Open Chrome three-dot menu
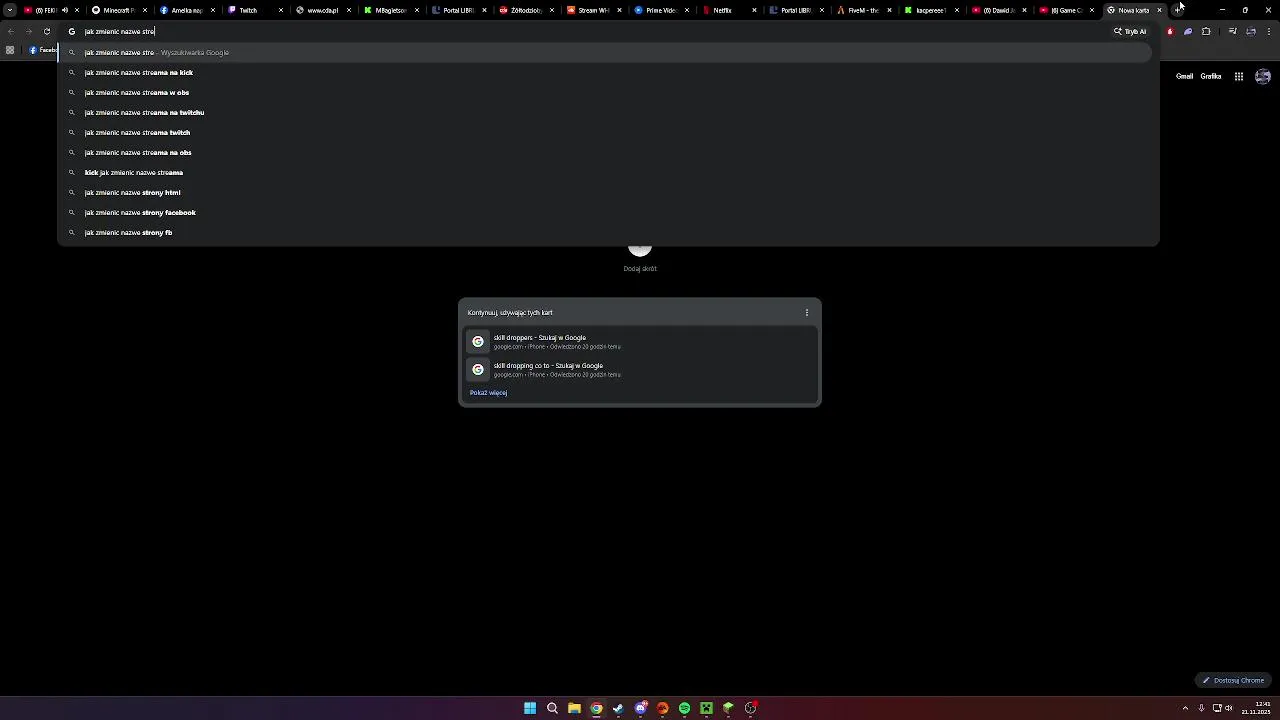1280x720 pixels. pyautogui.click(x=1269, y=31)
